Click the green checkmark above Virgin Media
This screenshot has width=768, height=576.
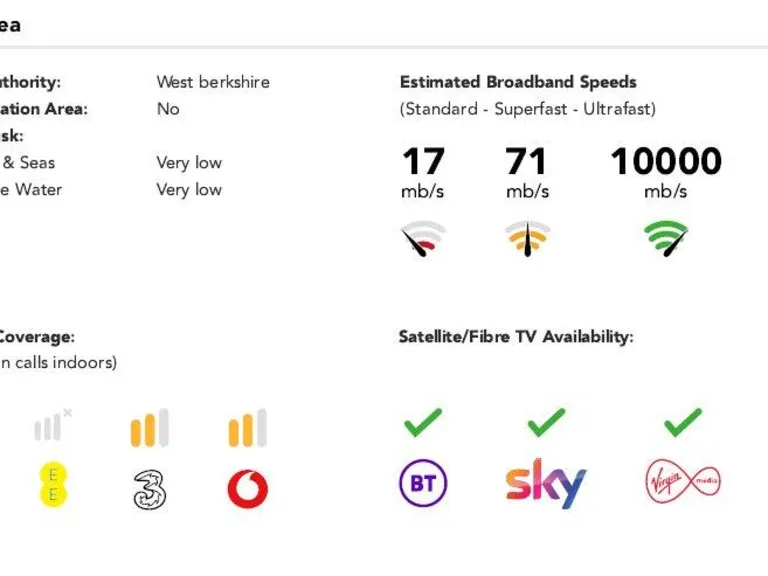(x=682, y=423)
